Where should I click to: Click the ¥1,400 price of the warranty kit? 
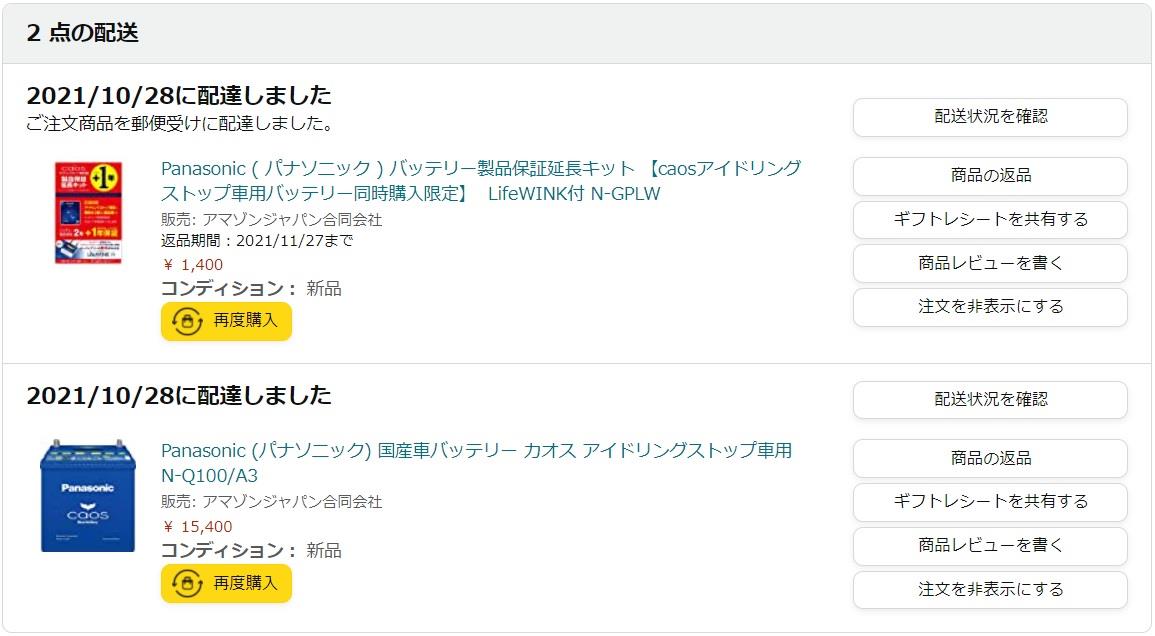192,265
